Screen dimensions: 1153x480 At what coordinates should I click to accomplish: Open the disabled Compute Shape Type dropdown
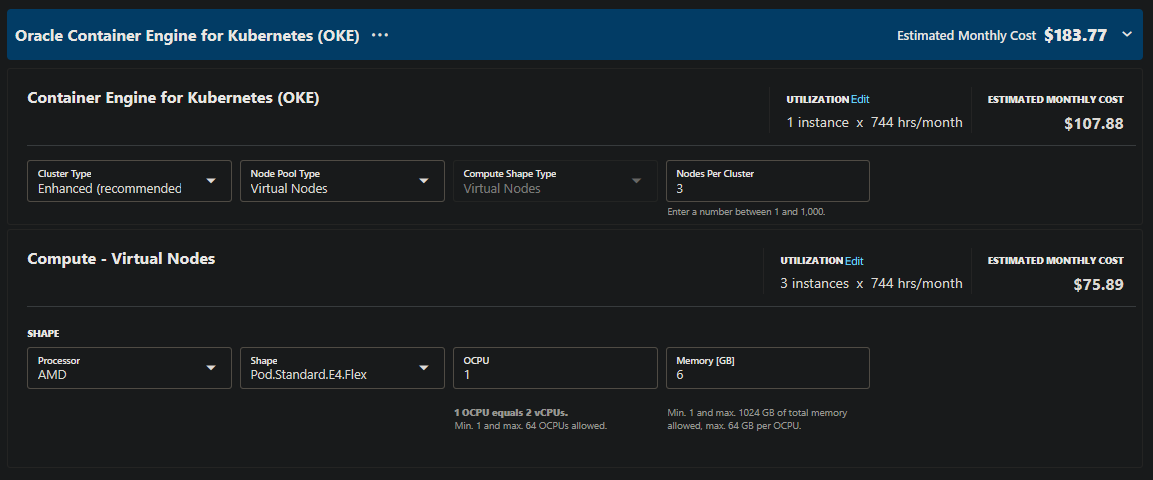point(556,181)
